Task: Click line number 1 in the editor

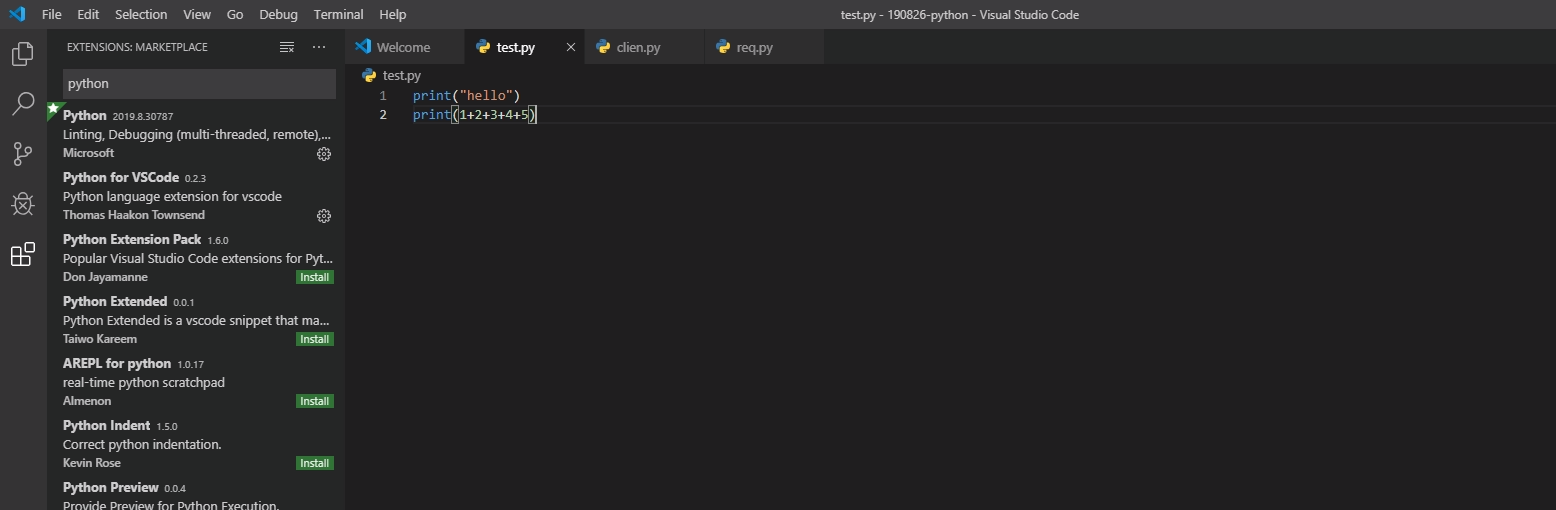Action: click(x=383, y=96)
